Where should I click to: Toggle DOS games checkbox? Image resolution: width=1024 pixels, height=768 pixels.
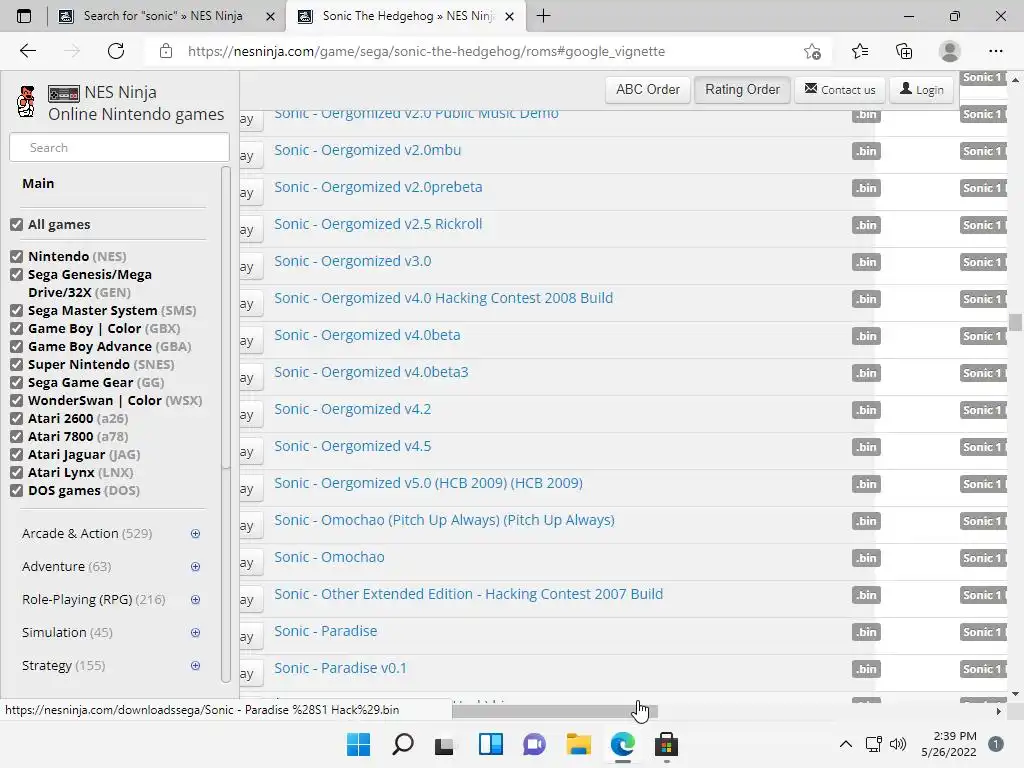17,490
